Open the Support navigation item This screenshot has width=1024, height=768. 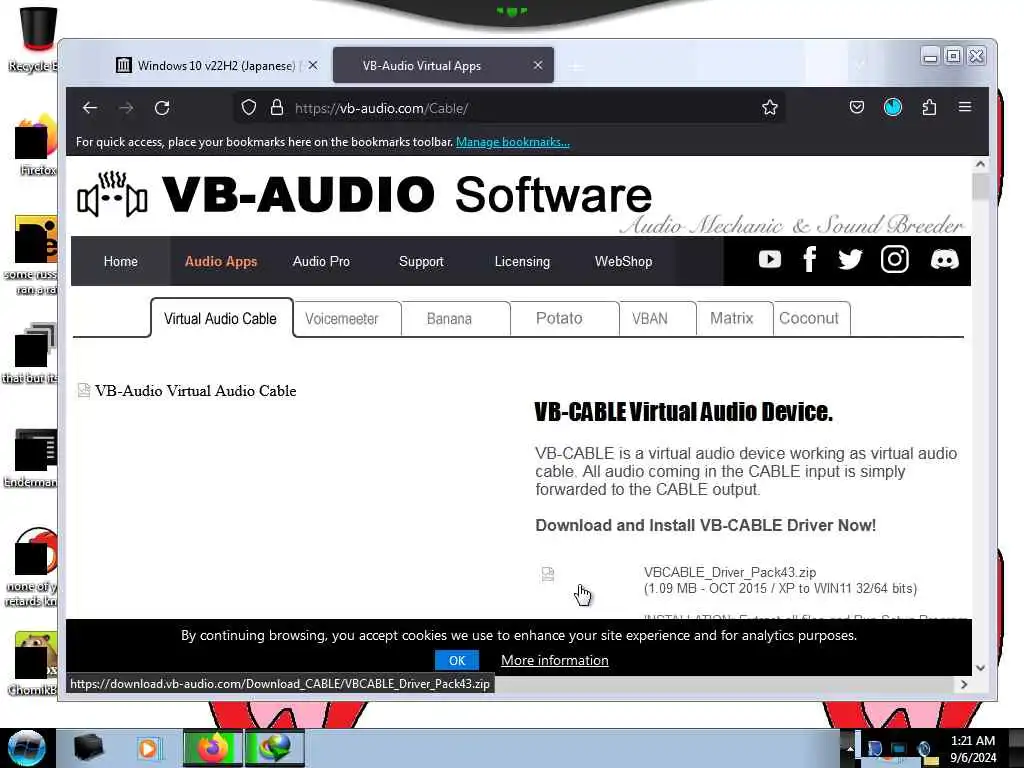421,261
